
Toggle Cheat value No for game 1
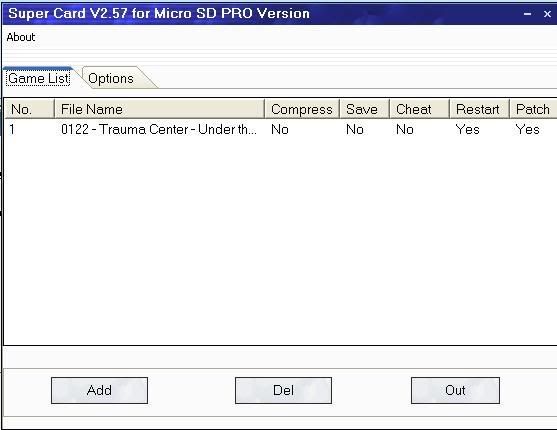click(x=405, y=129)
